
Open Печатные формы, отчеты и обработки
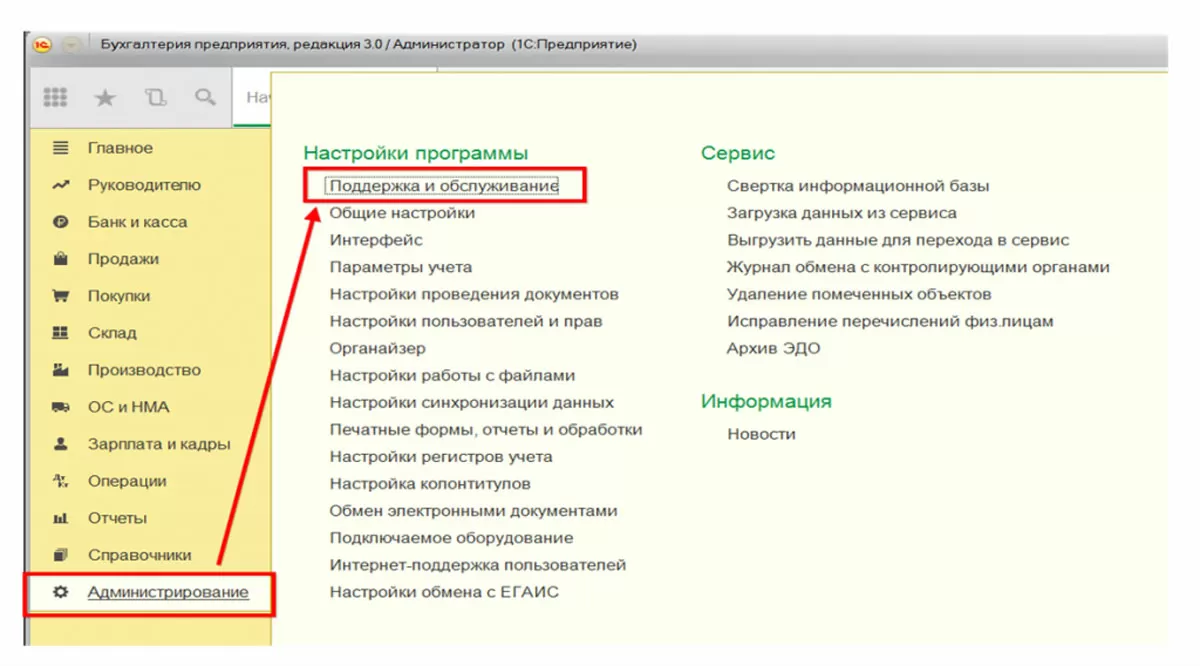[486, 429]
